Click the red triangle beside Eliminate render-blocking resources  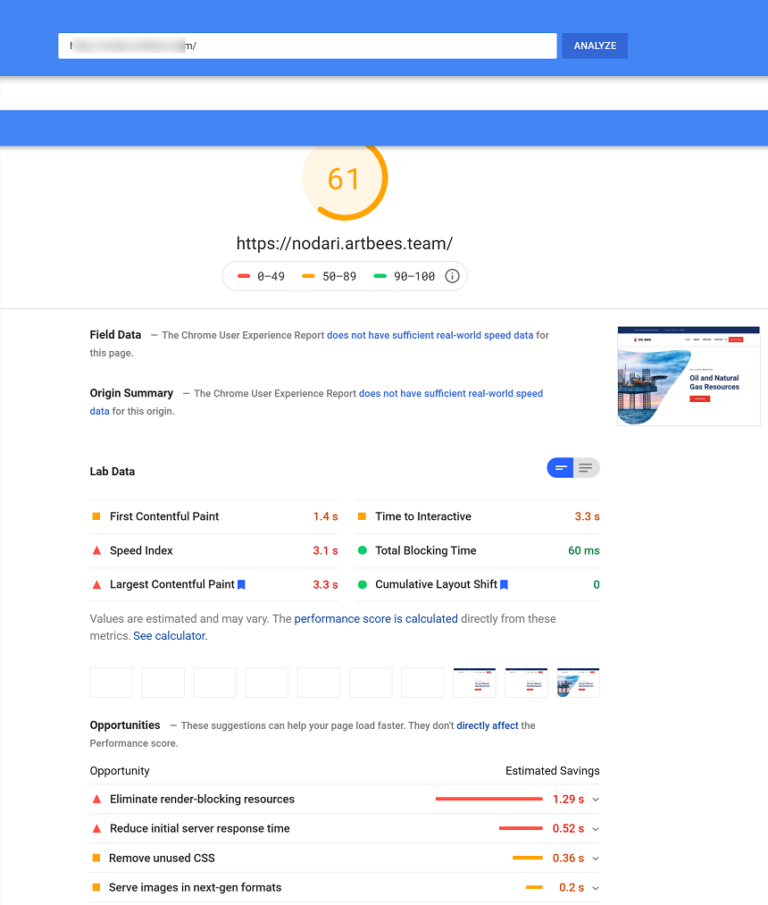click(x=97, y=800)
